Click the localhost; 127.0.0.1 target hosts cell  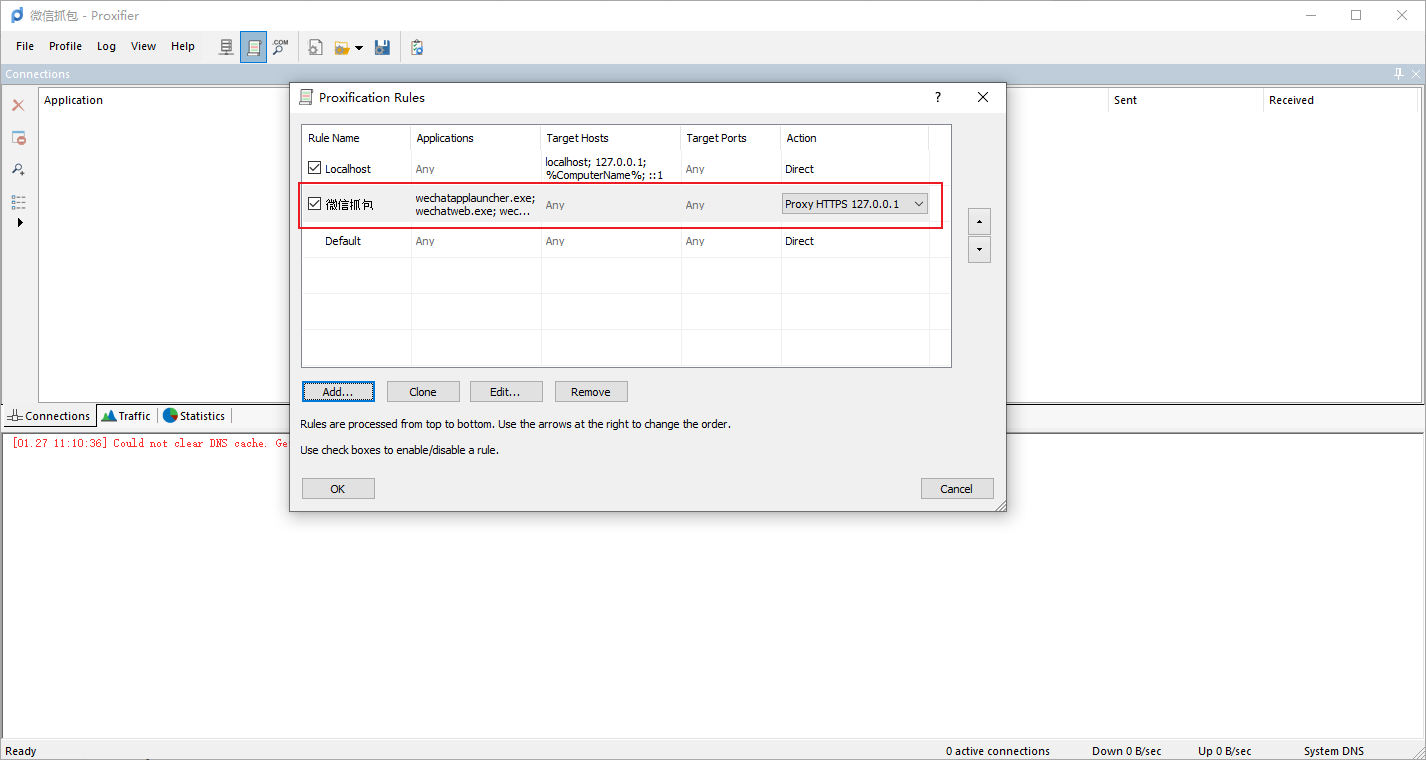pos(611,168)
